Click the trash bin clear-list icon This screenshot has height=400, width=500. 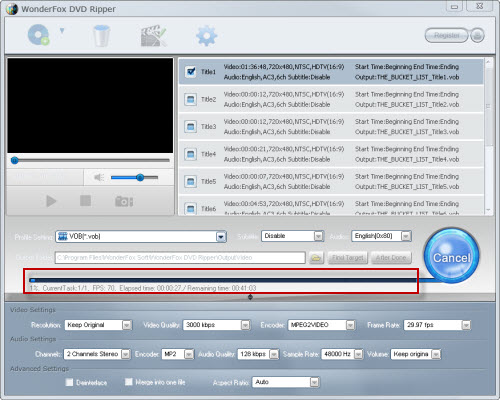pos(101,36)
